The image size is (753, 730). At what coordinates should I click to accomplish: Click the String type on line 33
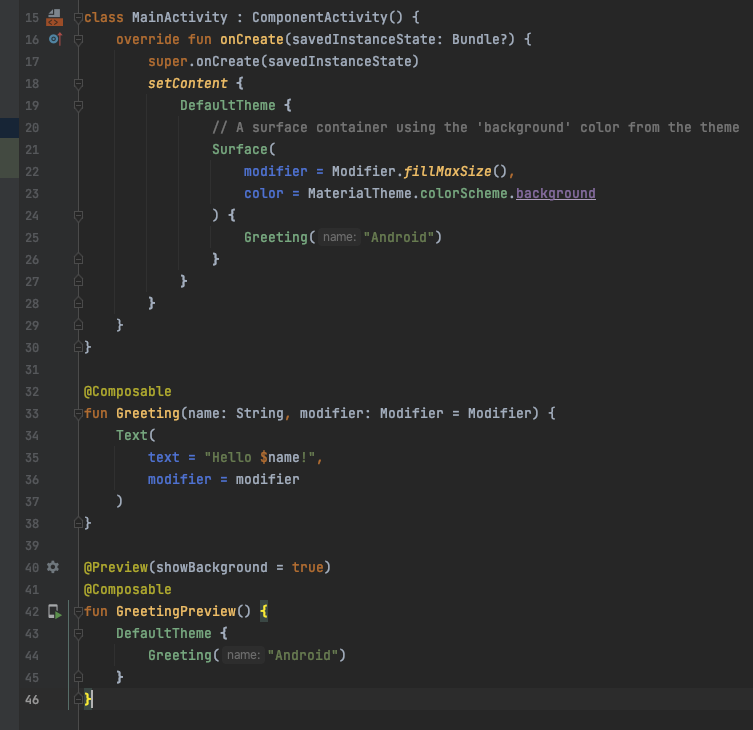click(260, 414)
